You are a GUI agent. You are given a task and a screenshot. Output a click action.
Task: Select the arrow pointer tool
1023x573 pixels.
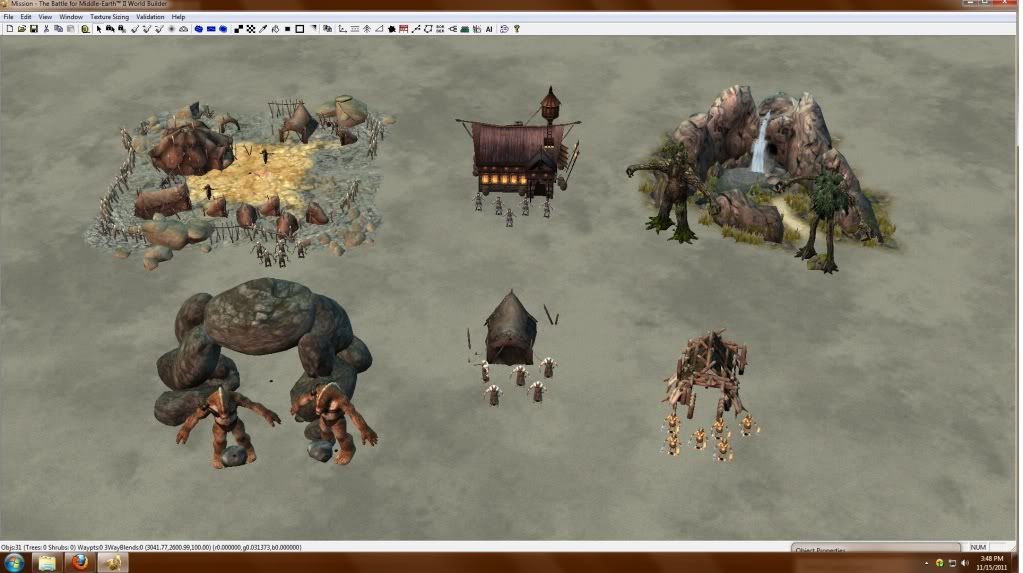point(99,29)
